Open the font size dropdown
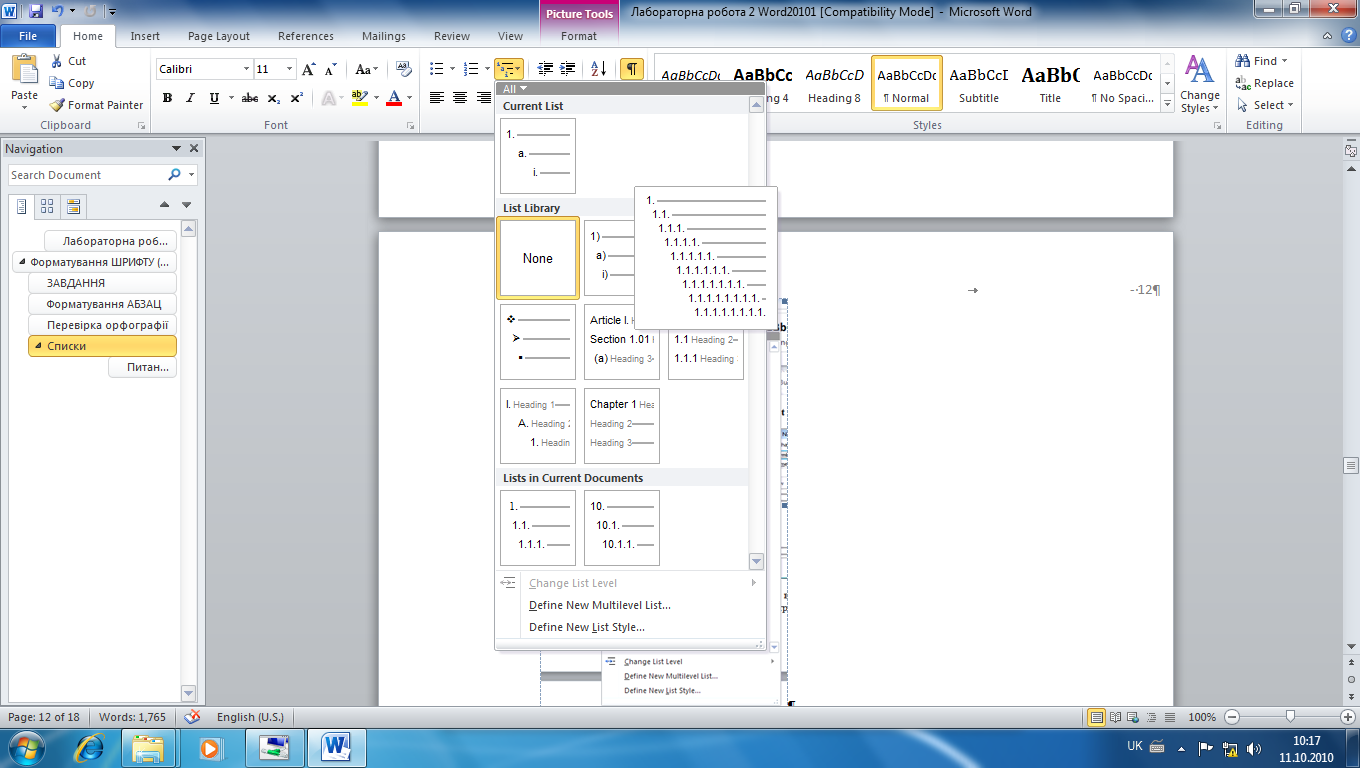 coord(290,69)
